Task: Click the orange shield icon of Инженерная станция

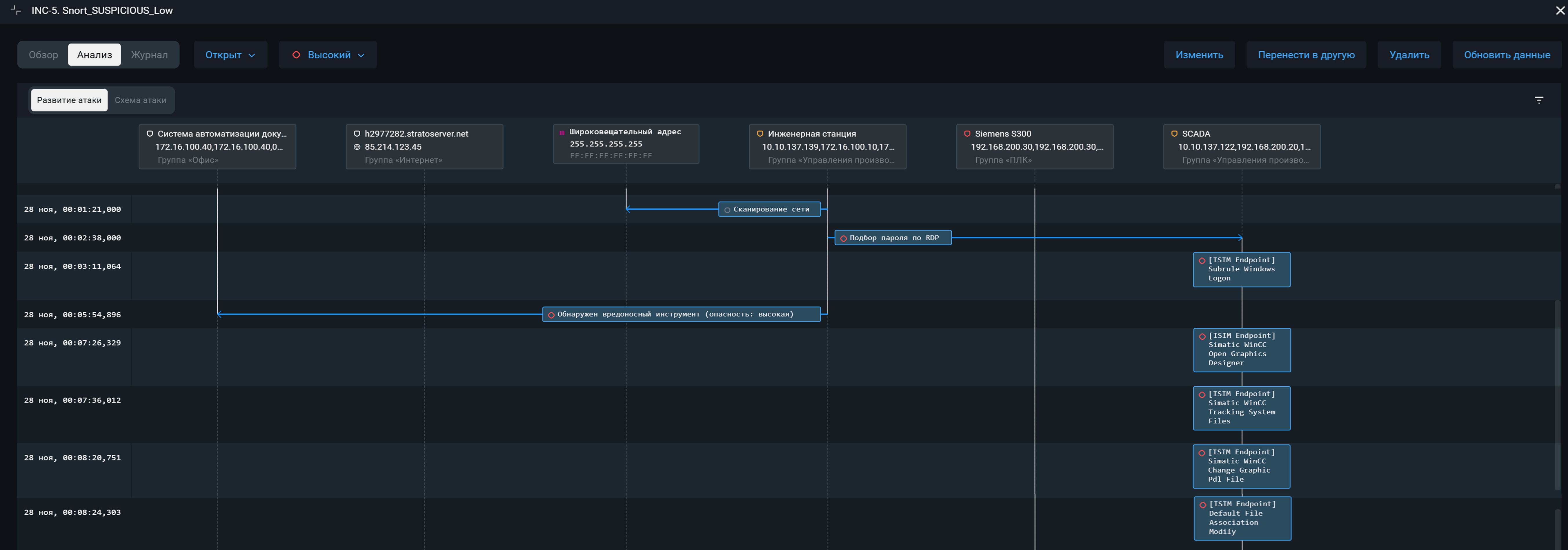Action: (x=760, y=134)
